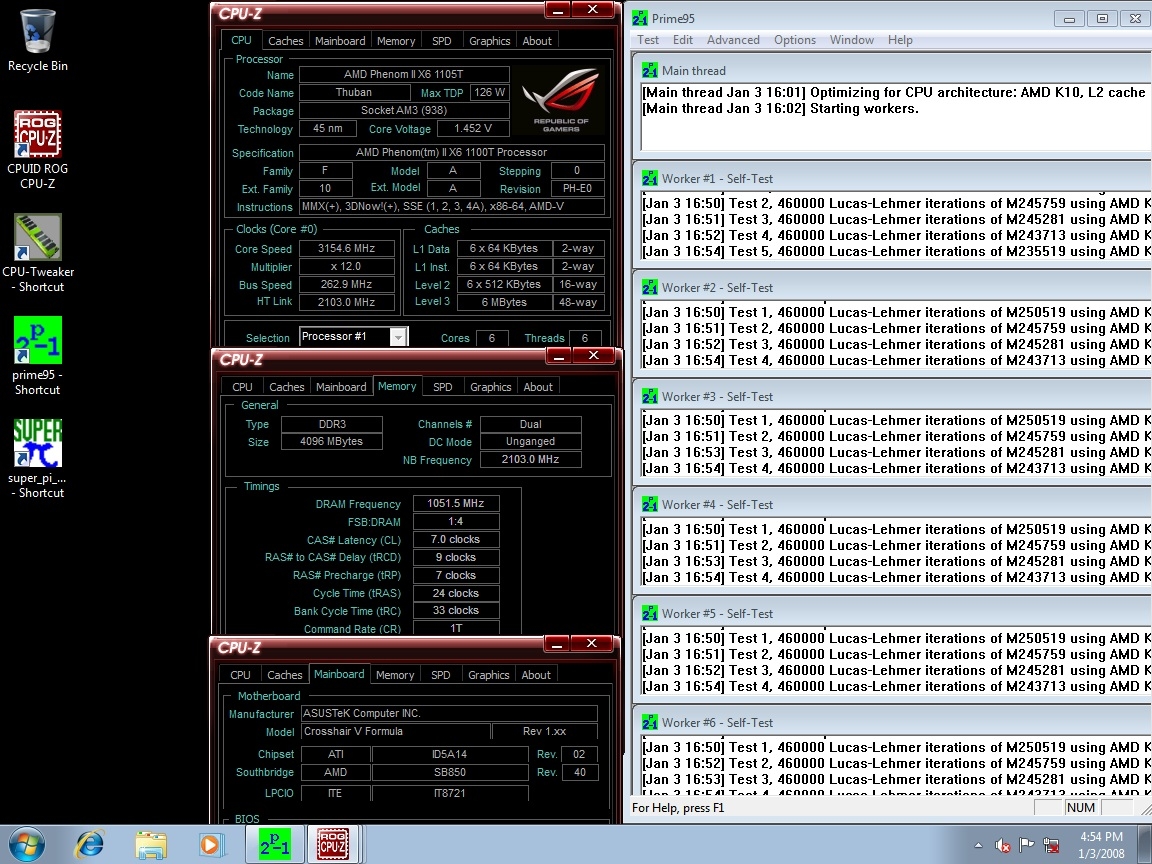Click the "Socket AM3 (938)" package value

tap(404, 110)
